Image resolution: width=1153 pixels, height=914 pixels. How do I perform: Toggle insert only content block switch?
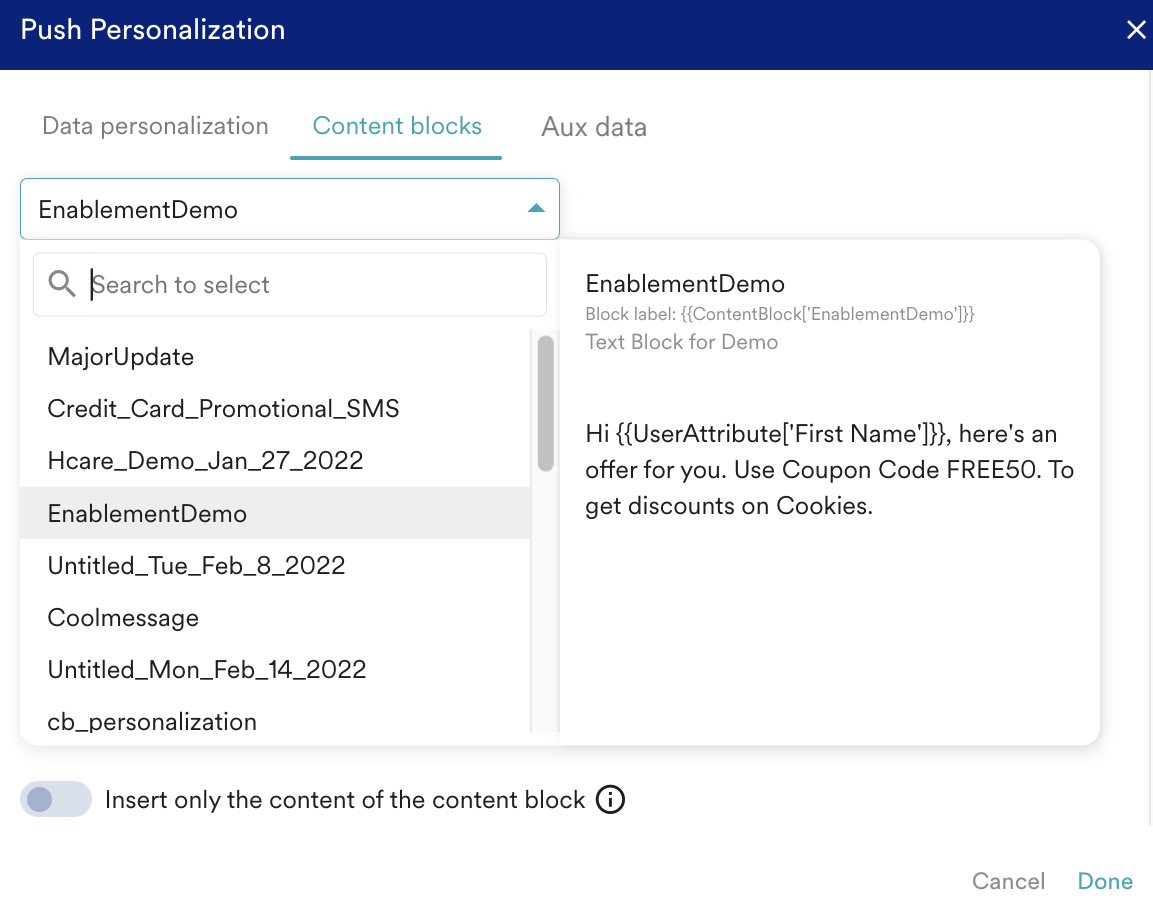pos(55,800)
